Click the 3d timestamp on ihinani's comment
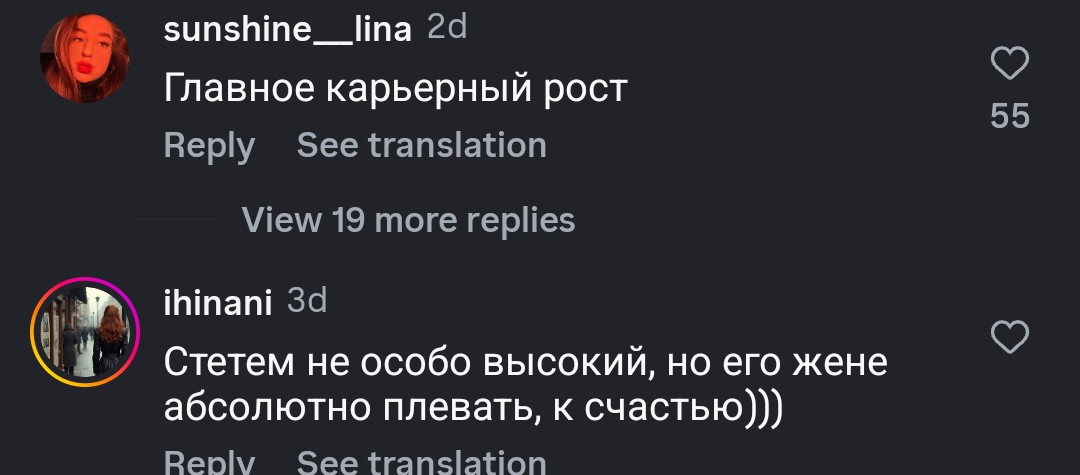 [x=307, y=300]
